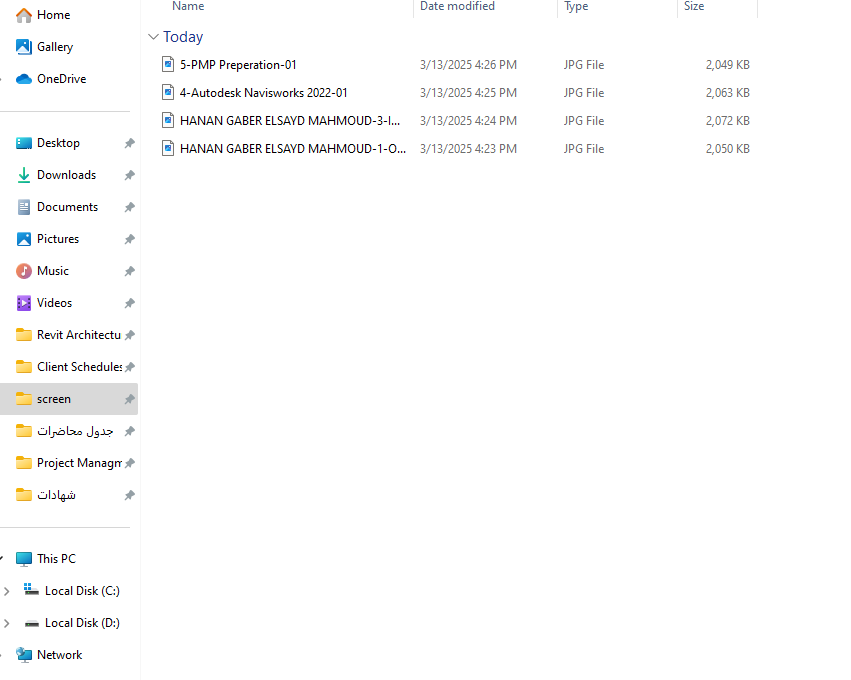
Task: Click the This PC monitor icon
Action: click(24, 560)
